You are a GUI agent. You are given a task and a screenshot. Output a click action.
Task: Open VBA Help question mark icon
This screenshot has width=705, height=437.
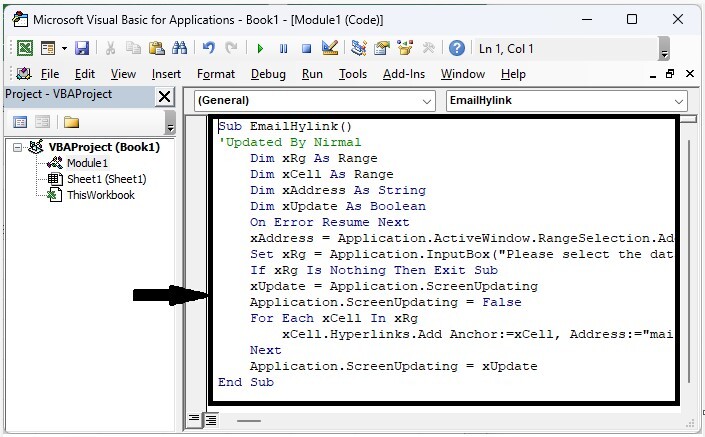tap(457, 48)
